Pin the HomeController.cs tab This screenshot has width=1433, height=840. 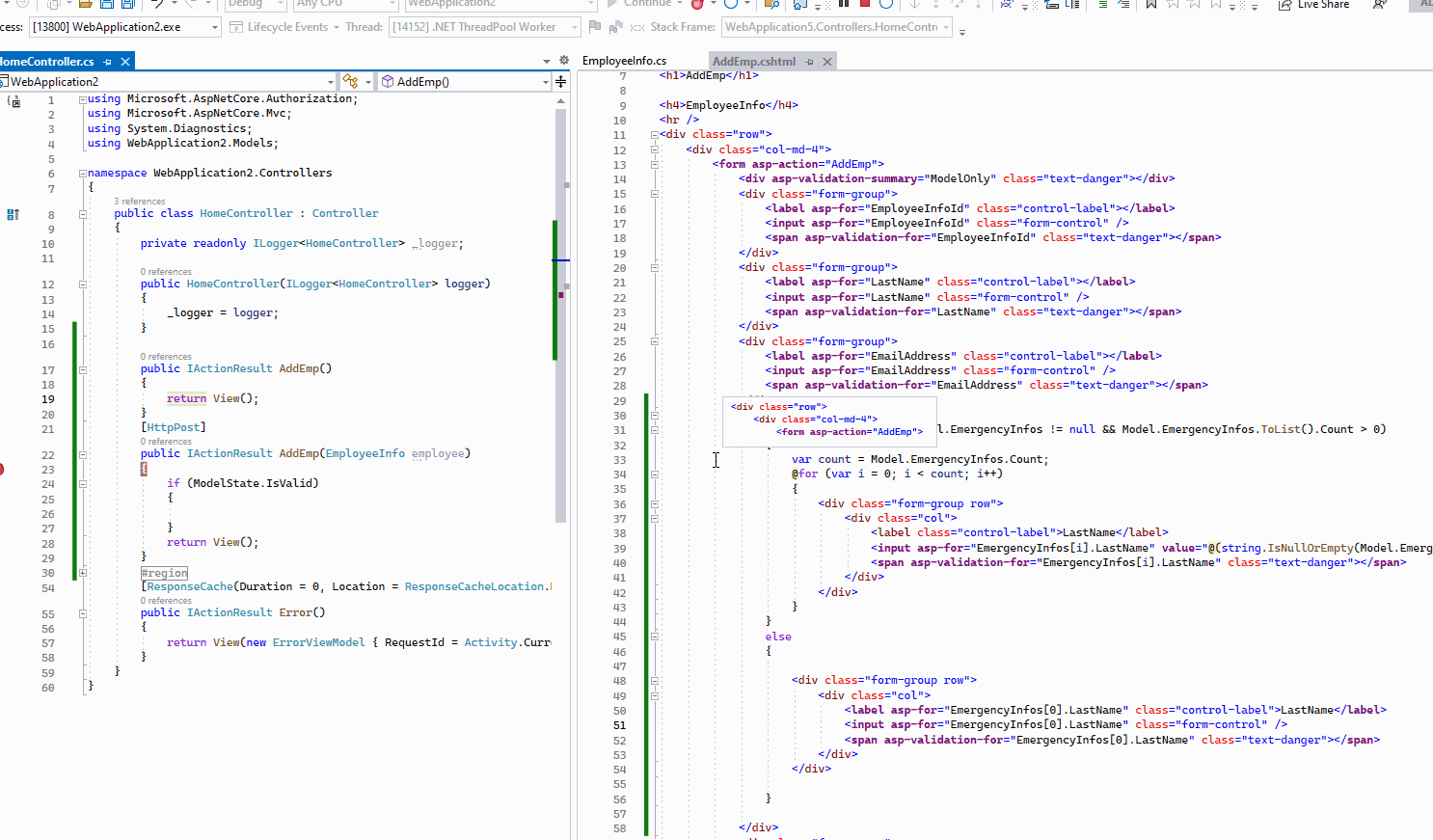[108, 62]
